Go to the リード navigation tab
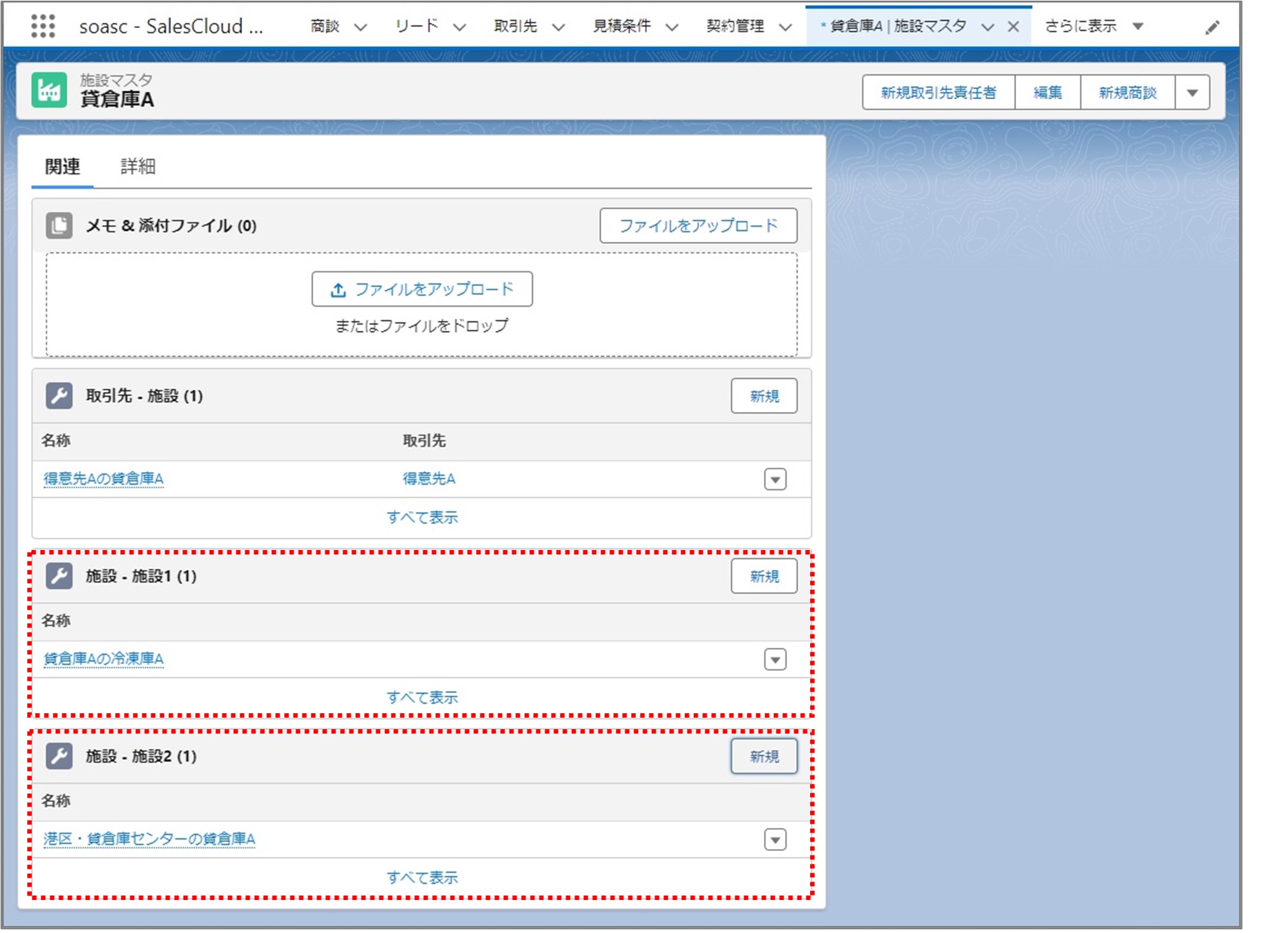The height and width of the screenshot is (933, 1288). (x=417, y=26)
